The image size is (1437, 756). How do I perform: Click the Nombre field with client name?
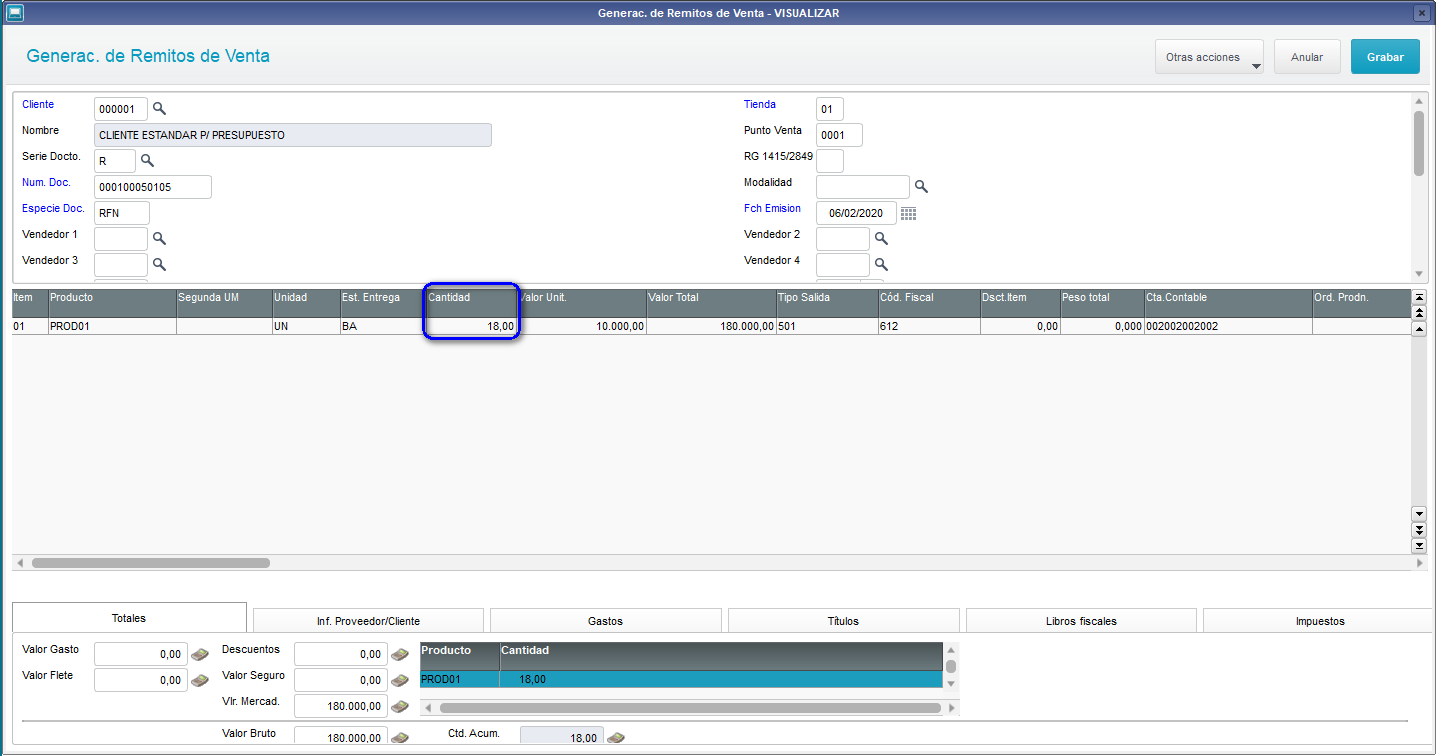(293, 134)
